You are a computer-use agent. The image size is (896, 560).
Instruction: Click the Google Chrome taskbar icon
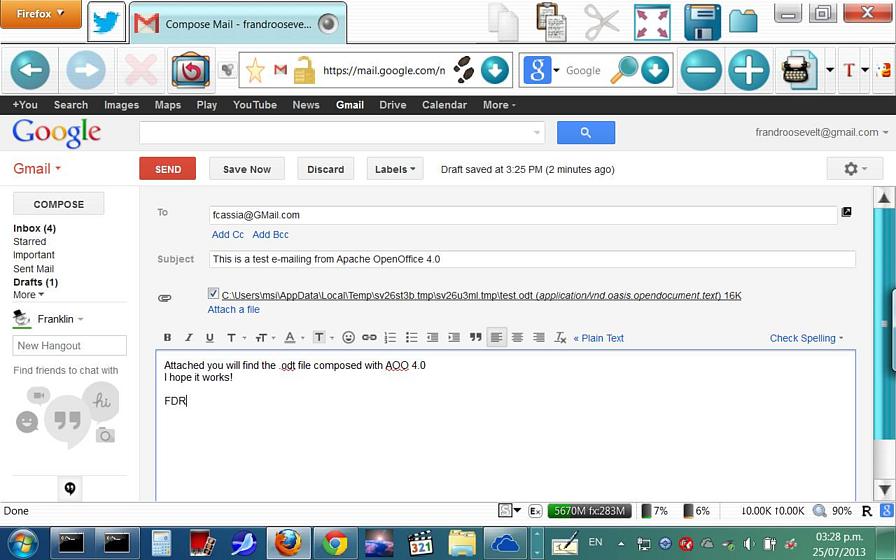[x=335, y=542]
